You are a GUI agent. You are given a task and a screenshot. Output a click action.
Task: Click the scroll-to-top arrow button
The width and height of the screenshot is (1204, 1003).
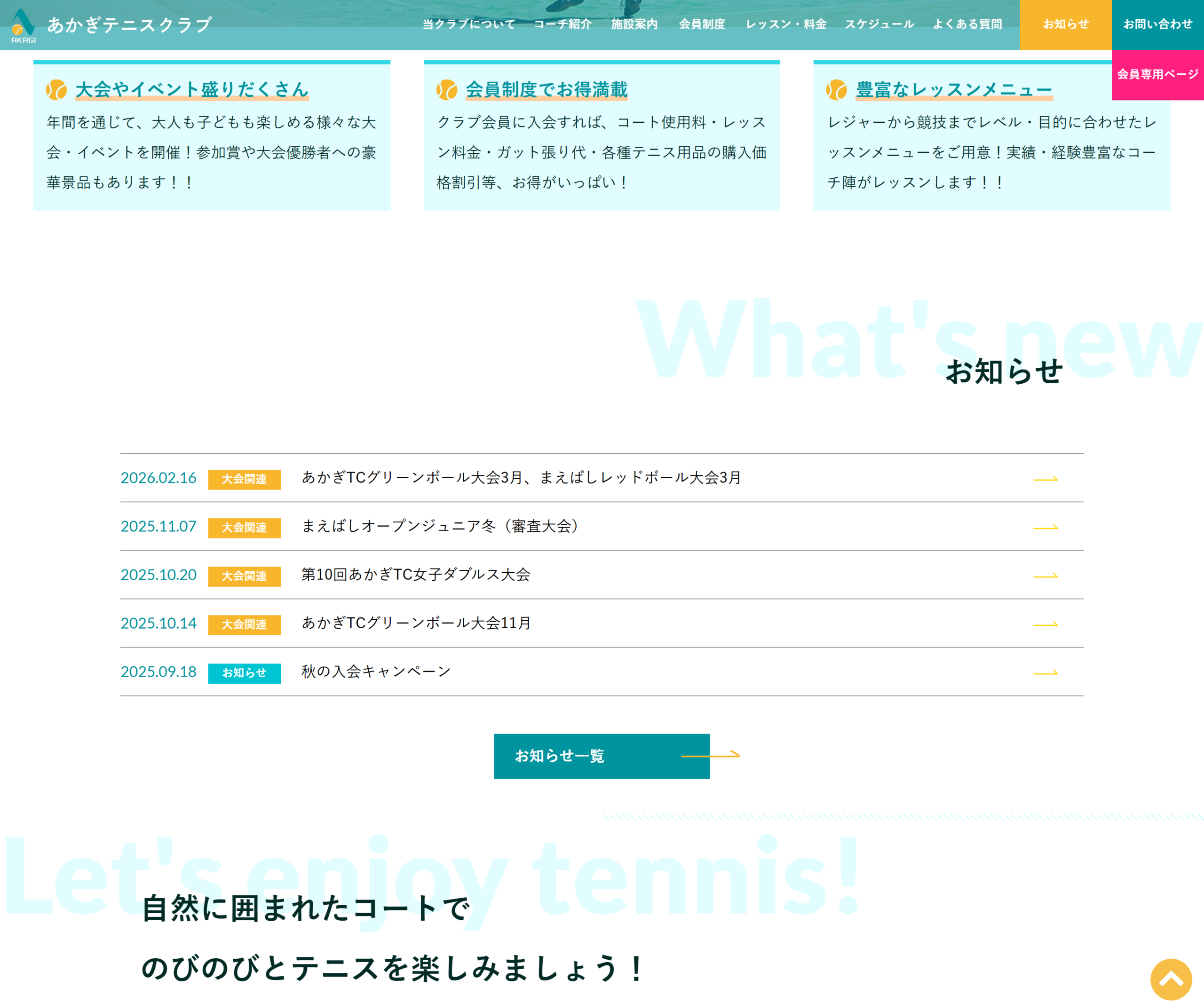1171,979
